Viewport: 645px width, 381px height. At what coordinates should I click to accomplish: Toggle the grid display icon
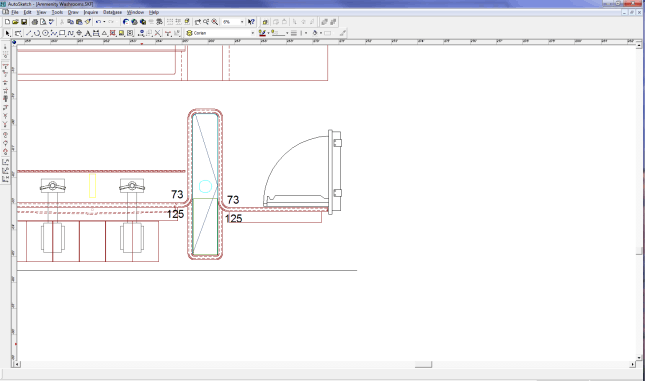(x=170, y=22)
